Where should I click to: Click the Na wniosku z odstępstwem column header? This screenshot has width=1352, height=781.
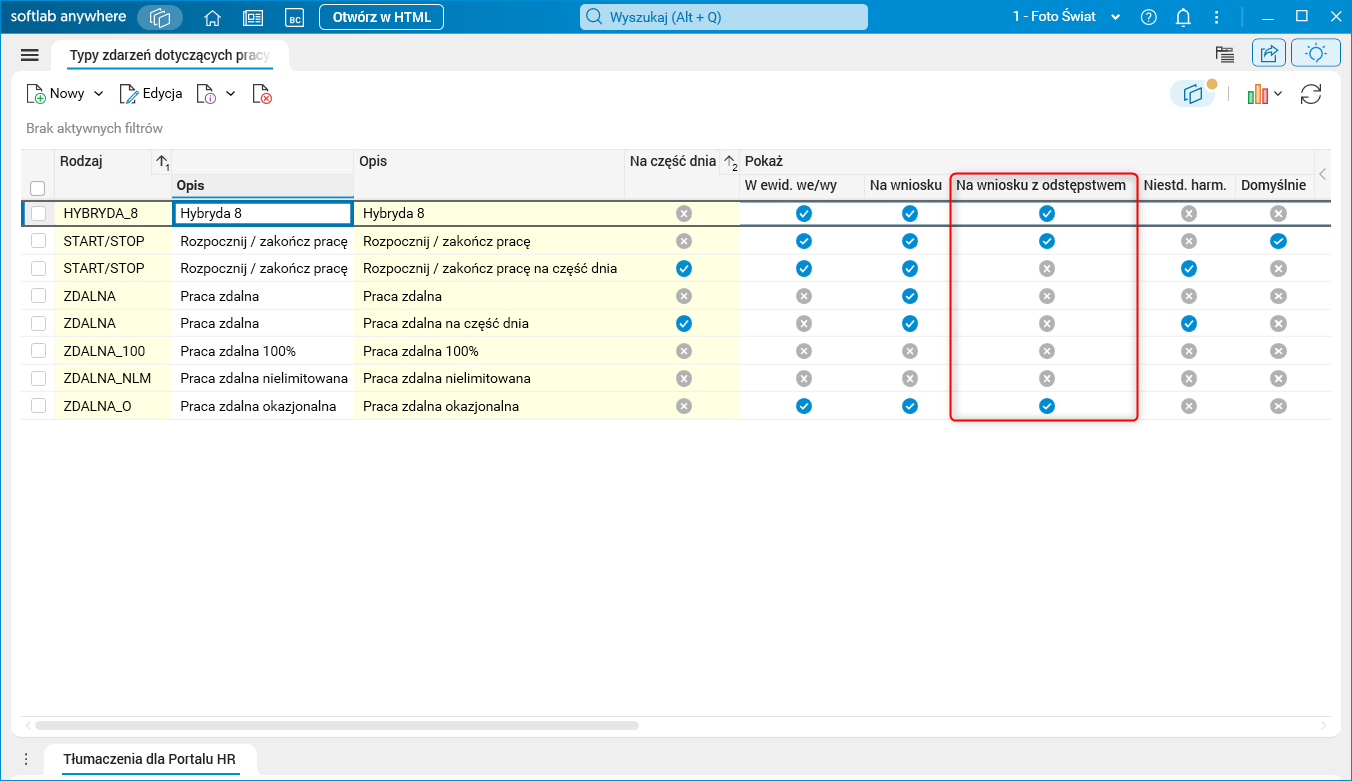pyautogui.click(x=1041, y=185)
